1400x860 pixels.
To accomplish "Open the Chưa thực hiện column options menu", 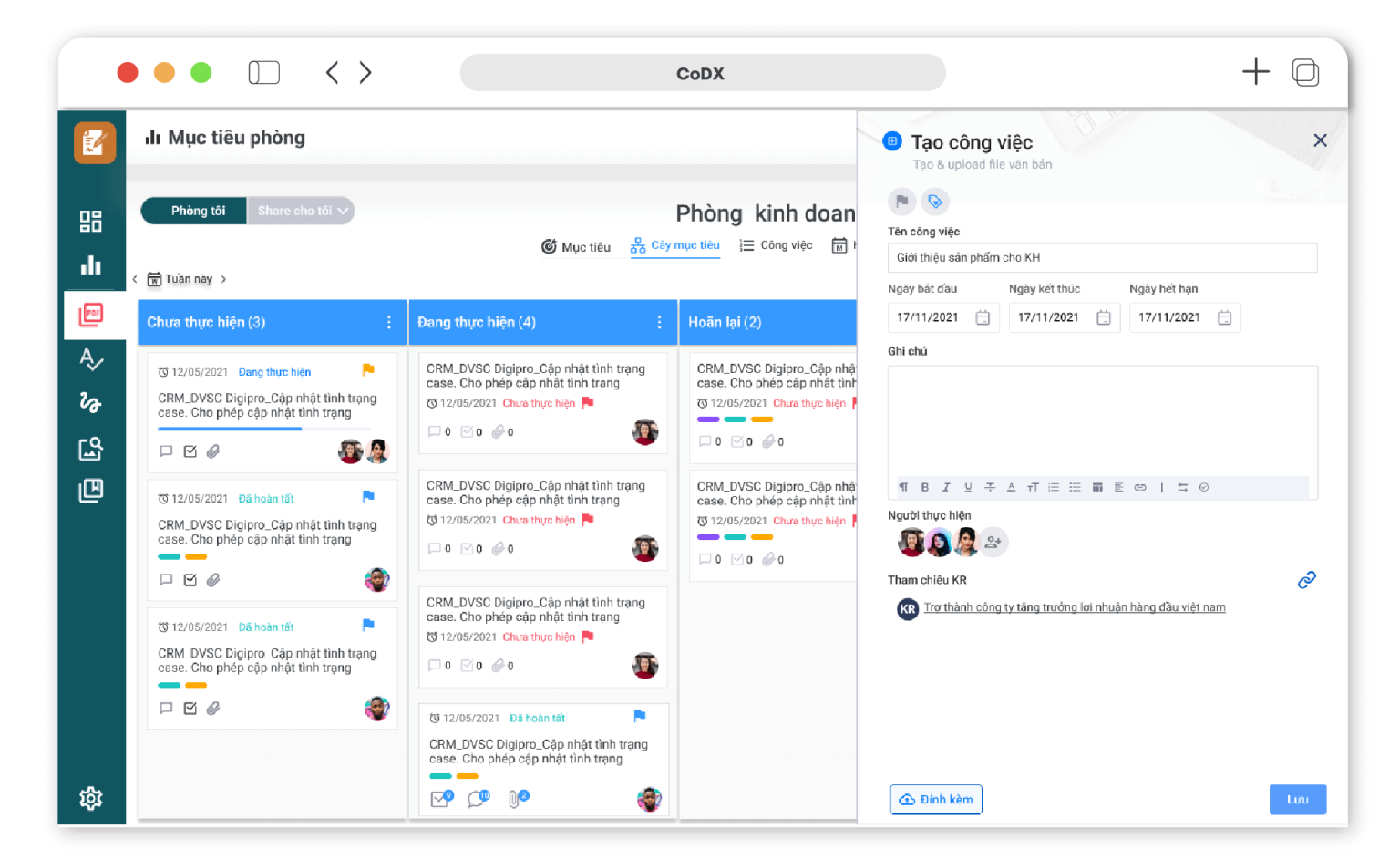I will coord(389,322).
